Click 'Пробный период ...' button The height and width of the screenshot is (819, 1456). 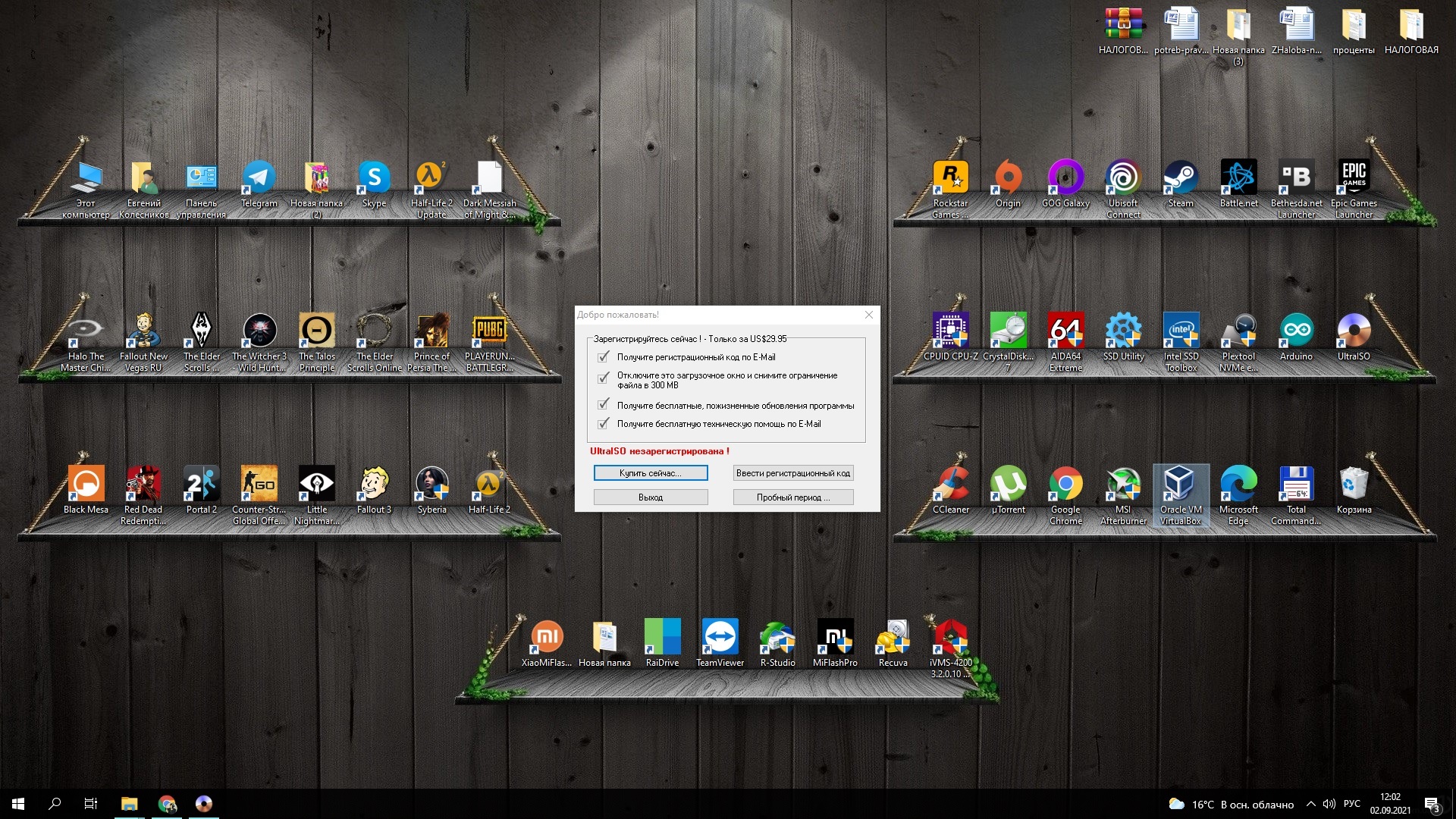coord(793,497)
